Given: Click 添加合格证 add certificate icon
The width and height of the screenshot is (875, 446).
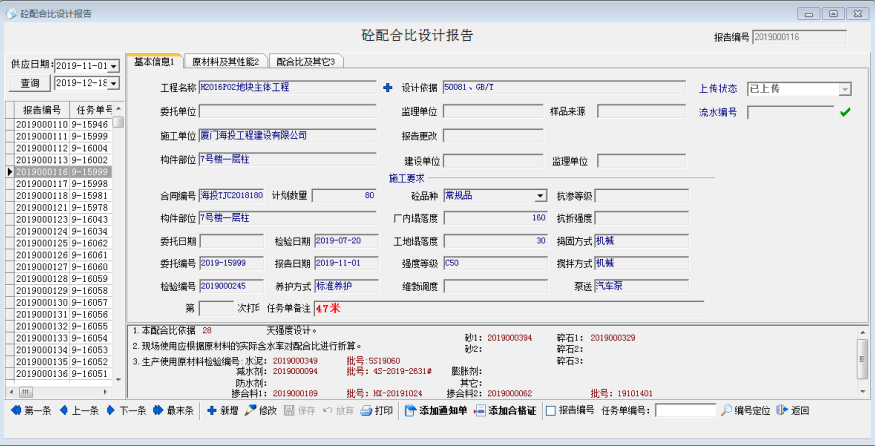Looking at the screenshot, I should click(480, 411).
